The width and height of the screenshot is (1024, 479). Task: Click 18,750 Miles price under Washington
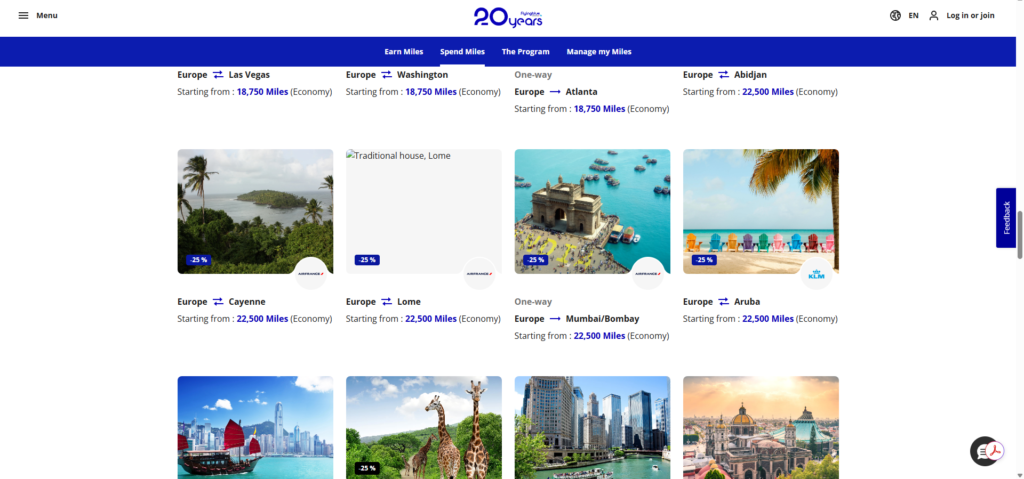point(430,91)
